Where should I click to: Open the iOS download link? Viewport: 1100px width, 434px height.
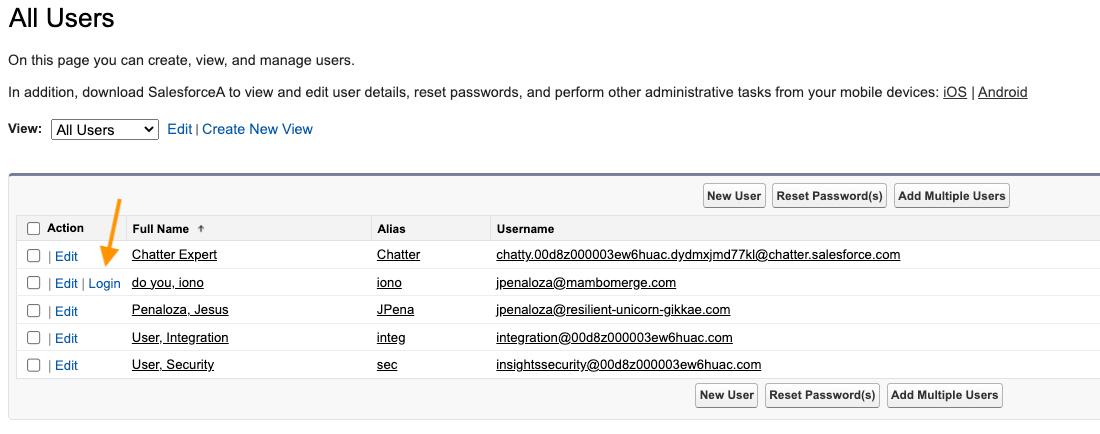pos(954,92)
